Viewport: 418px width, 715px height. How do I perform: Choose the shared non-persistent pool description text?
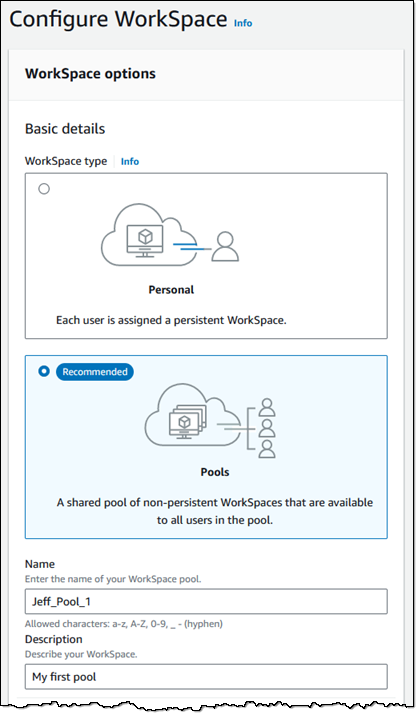pyautogui.click(x=215, y=511)
